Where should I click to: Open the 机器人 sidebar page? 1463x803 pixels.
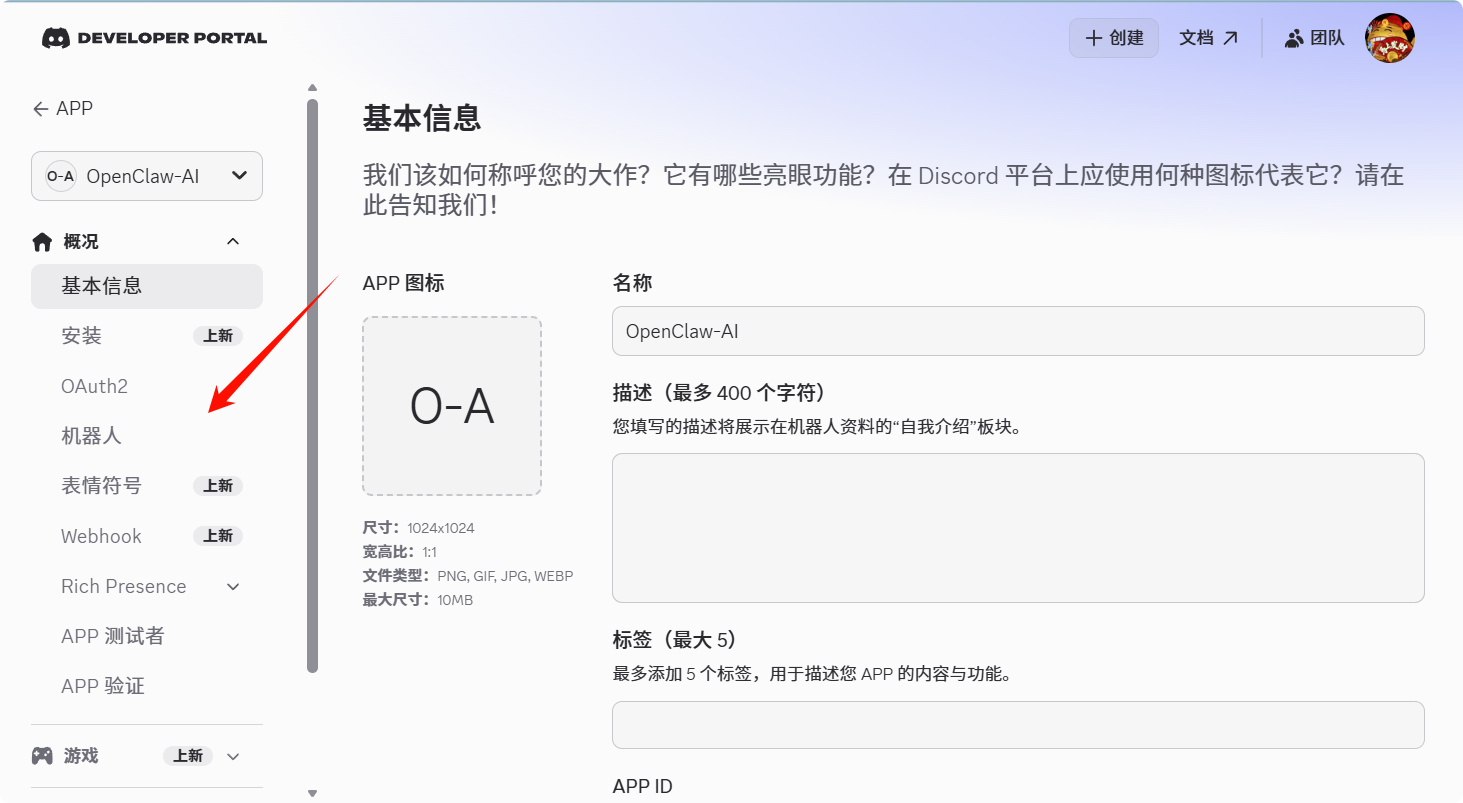click(x=147, y=436)
